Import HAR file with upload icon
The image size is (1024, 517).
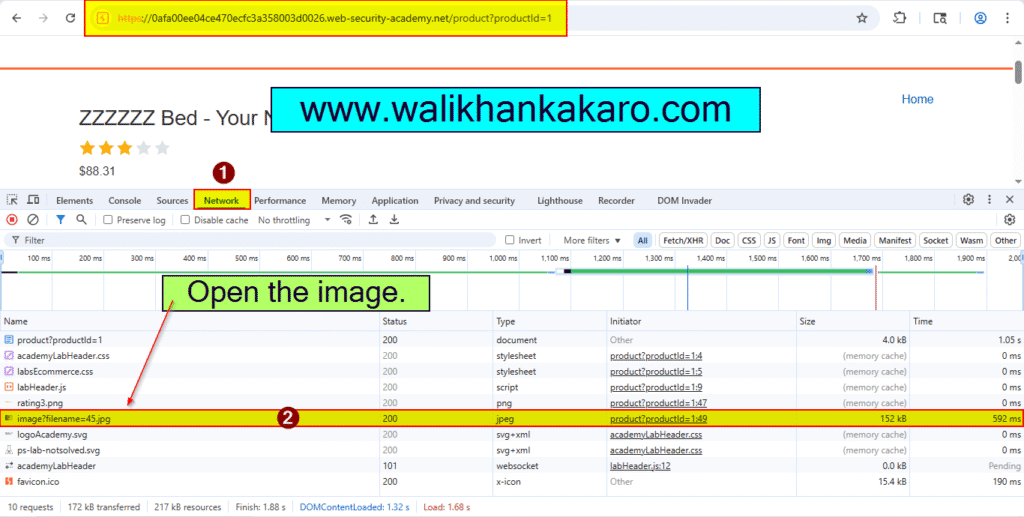point(373,220)
